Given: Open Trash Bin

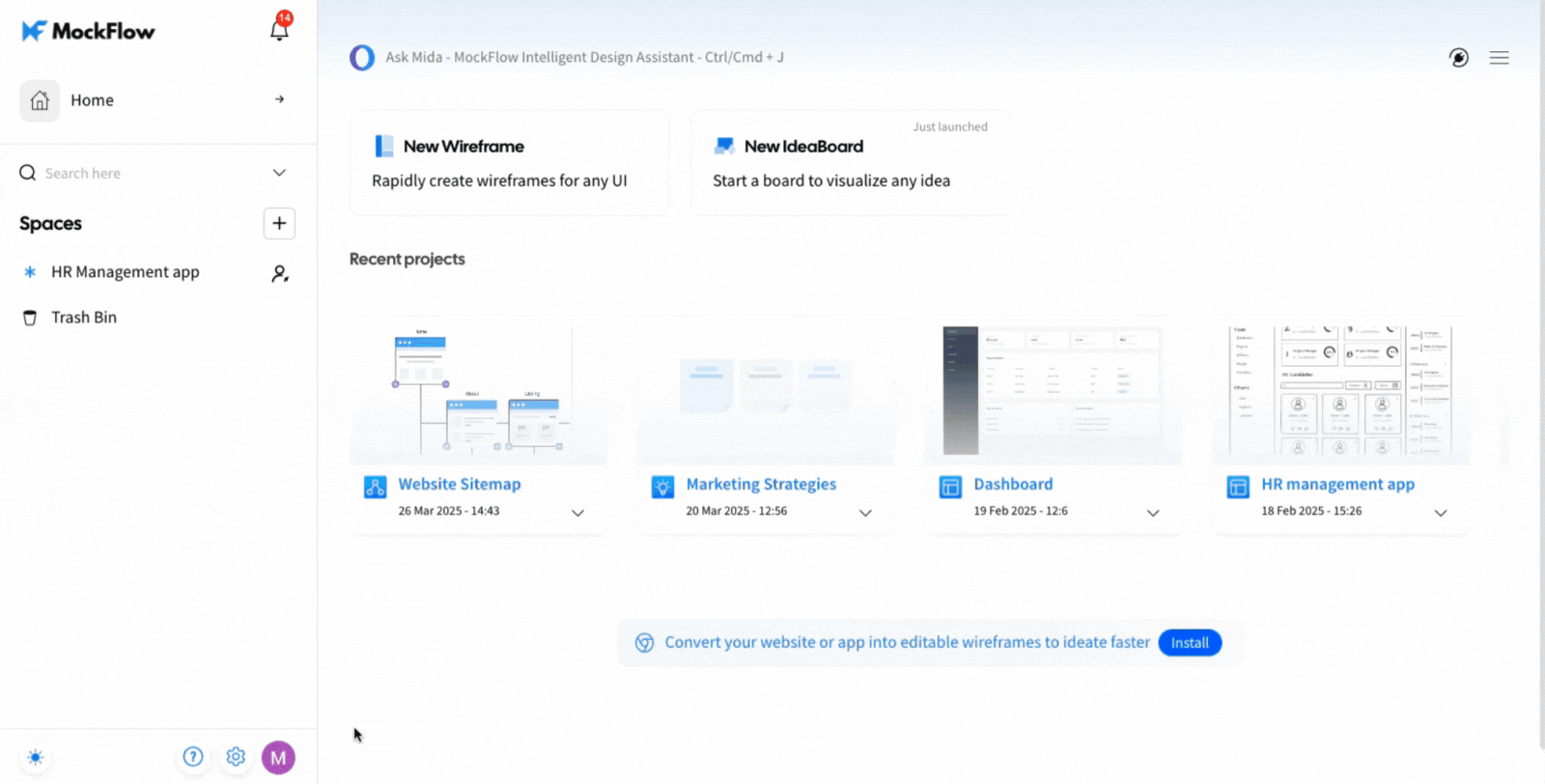Looking at the screenshot, I should [84, 318].
